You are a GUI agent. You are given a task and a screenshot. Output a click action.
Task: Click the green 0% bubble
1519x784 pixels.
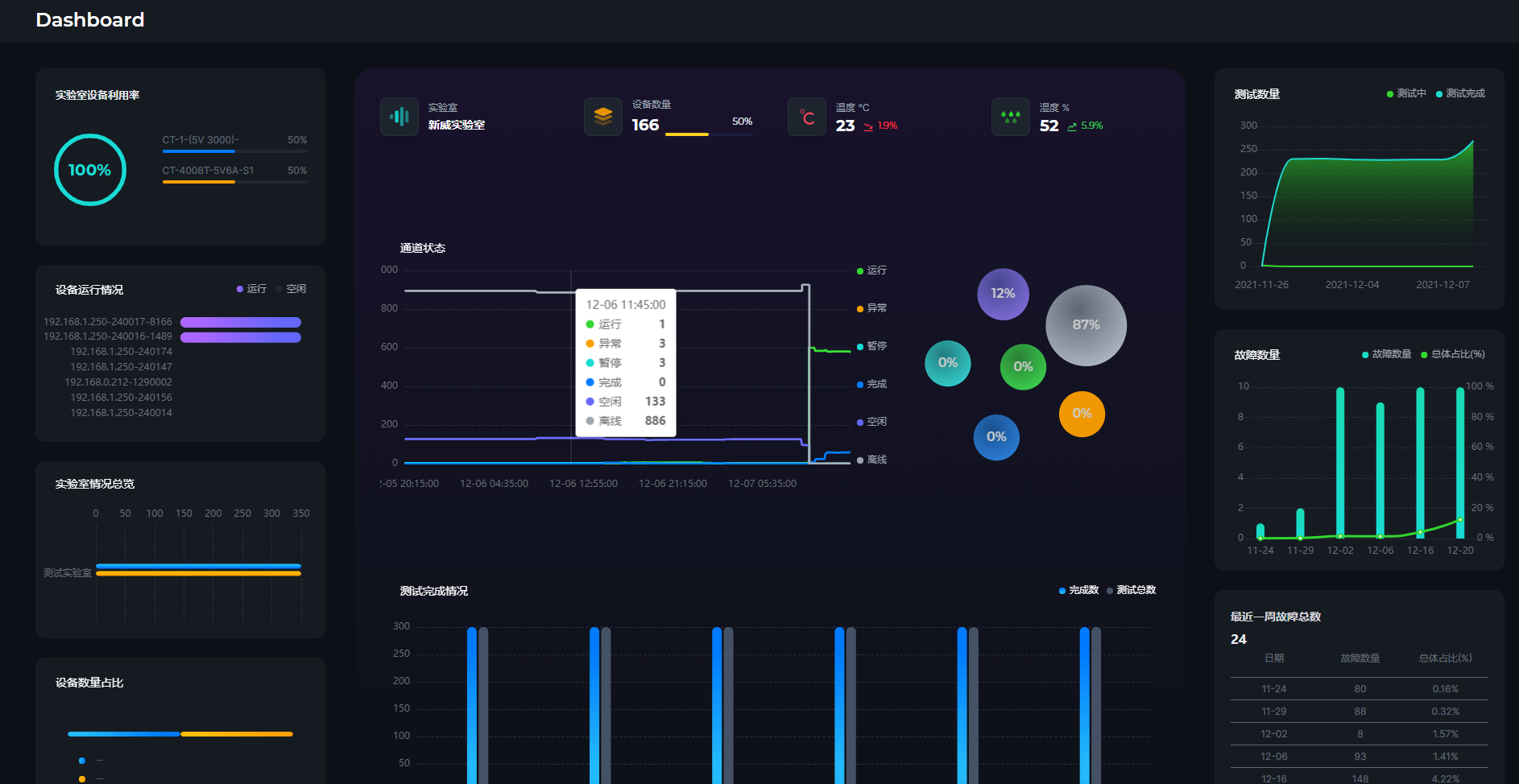pyautogui.click(x=1023, y=367)
